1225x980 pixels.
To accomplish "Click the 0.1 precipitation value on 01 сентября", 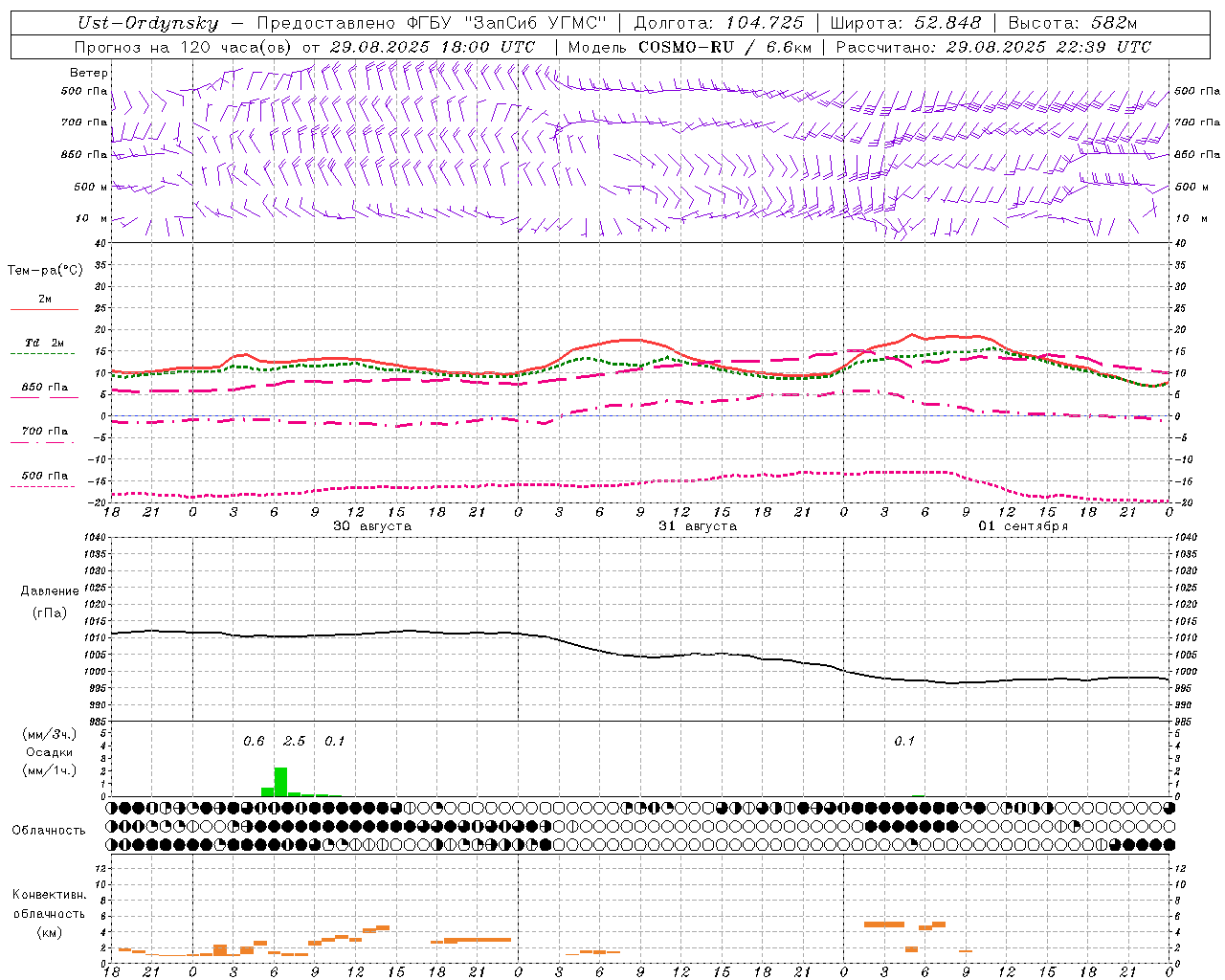I will click(x=904, y=742).
